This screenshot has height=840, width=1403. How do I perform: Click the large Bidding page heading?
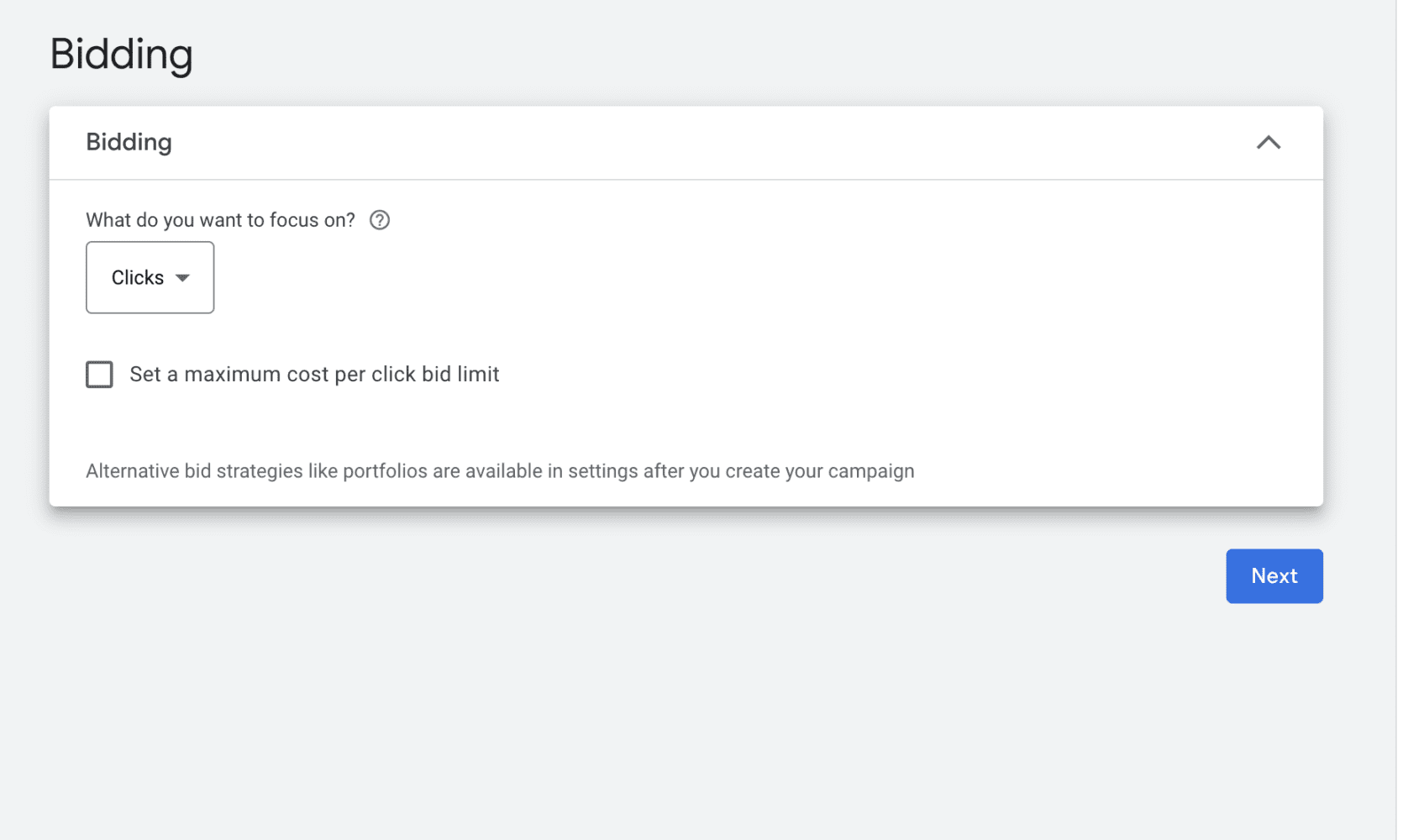121,55
